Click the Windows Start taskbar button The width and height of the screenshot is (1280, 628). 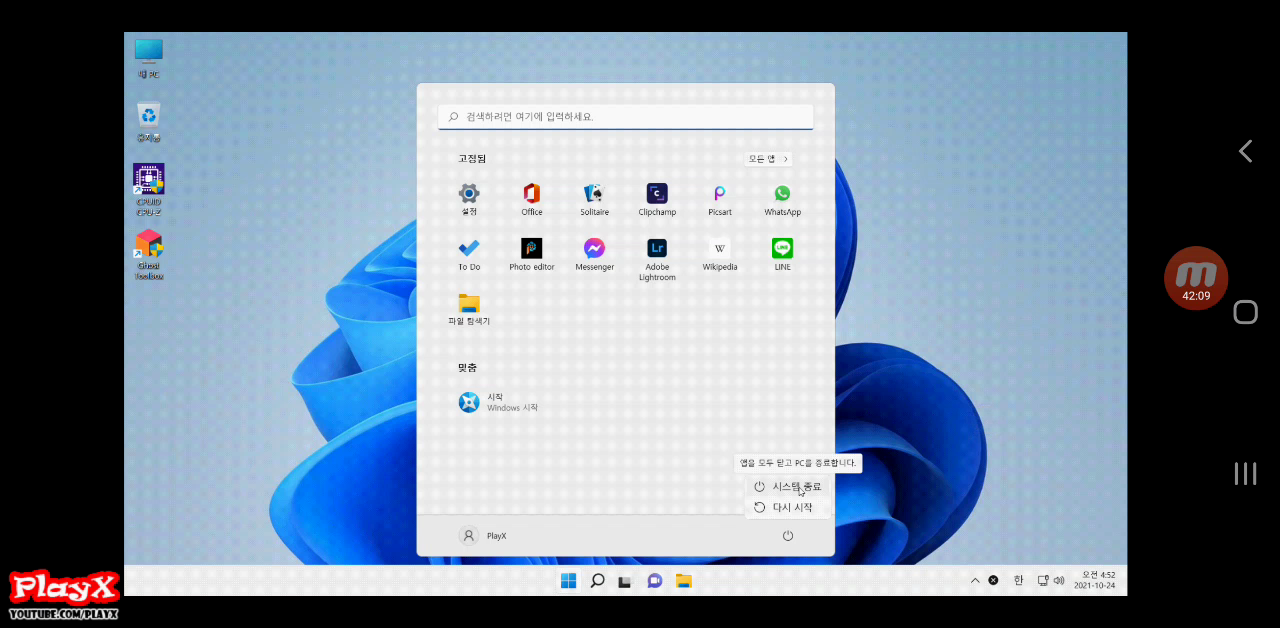coord(568,581)
